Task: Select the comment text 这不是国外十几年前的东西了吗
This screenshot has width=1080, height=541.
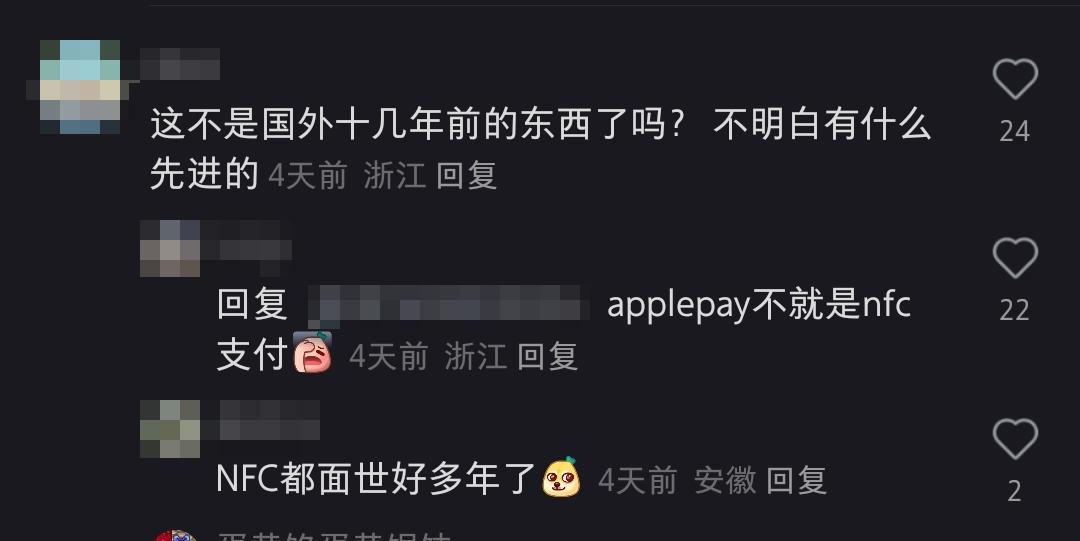Action: [417, 125]
